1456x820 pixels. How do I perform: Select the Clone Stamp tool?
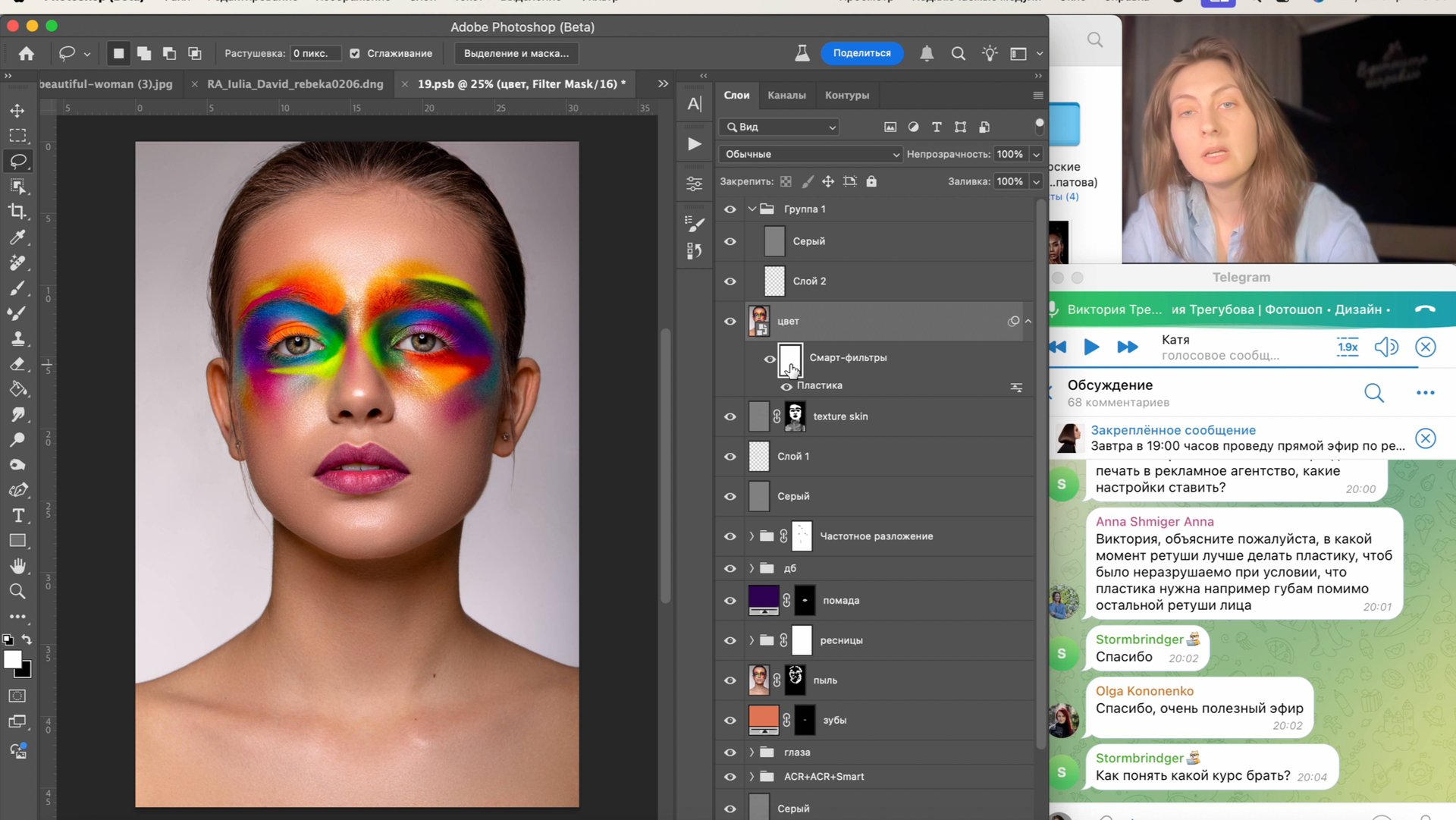(17, 338)
